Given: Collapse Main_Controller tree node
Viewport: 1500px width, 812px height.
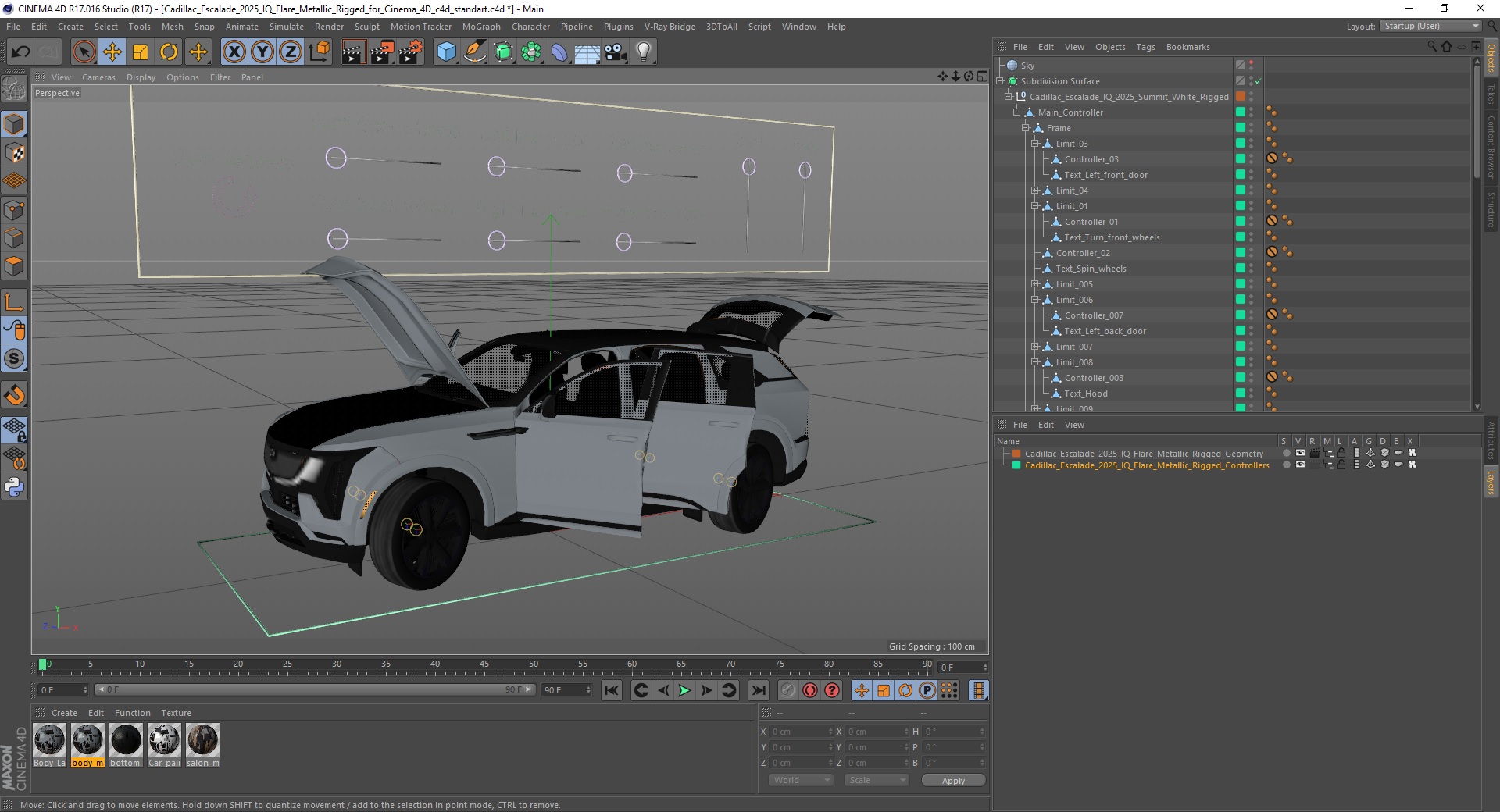Looking at the screenshot, I should pos(1017,112).
